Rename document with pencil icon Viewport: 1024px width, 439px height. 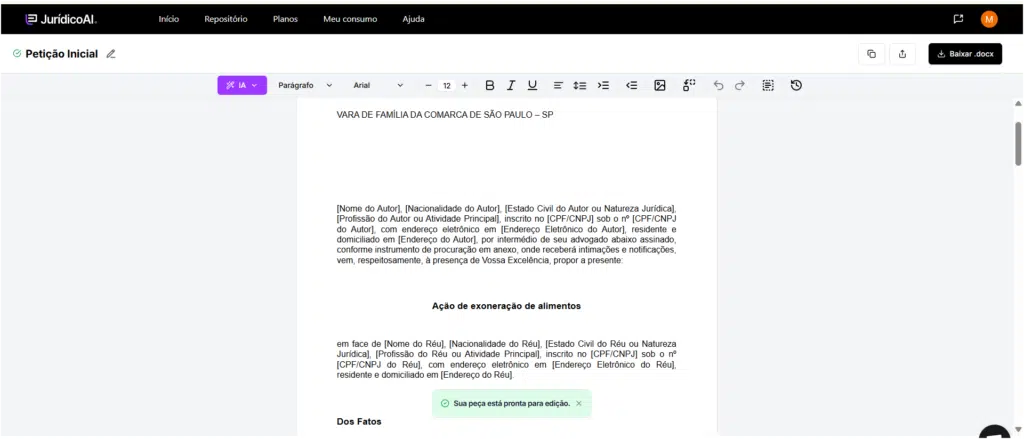[111, 54]
